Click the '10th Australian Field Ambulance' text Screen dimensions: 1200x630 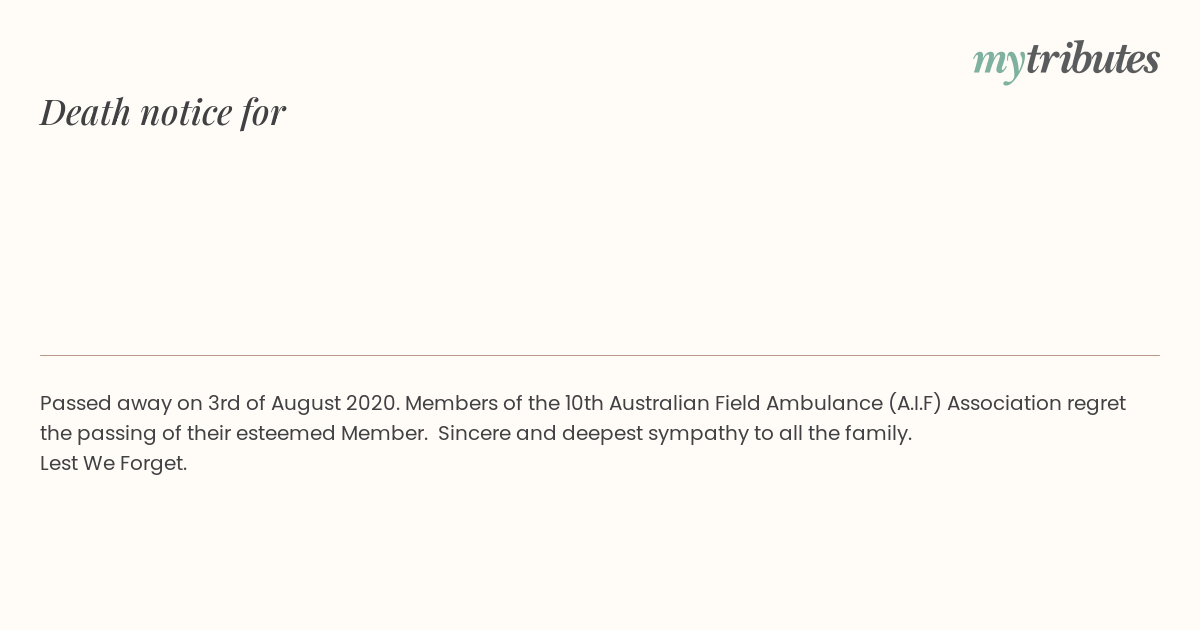tap(723, 403)
